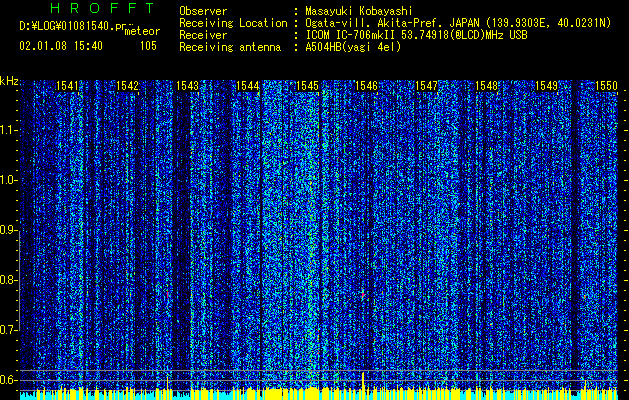Click the 0.6 kHz axis tick label
629x400 pixels.
pyautogui.click(x=8, y=380)
